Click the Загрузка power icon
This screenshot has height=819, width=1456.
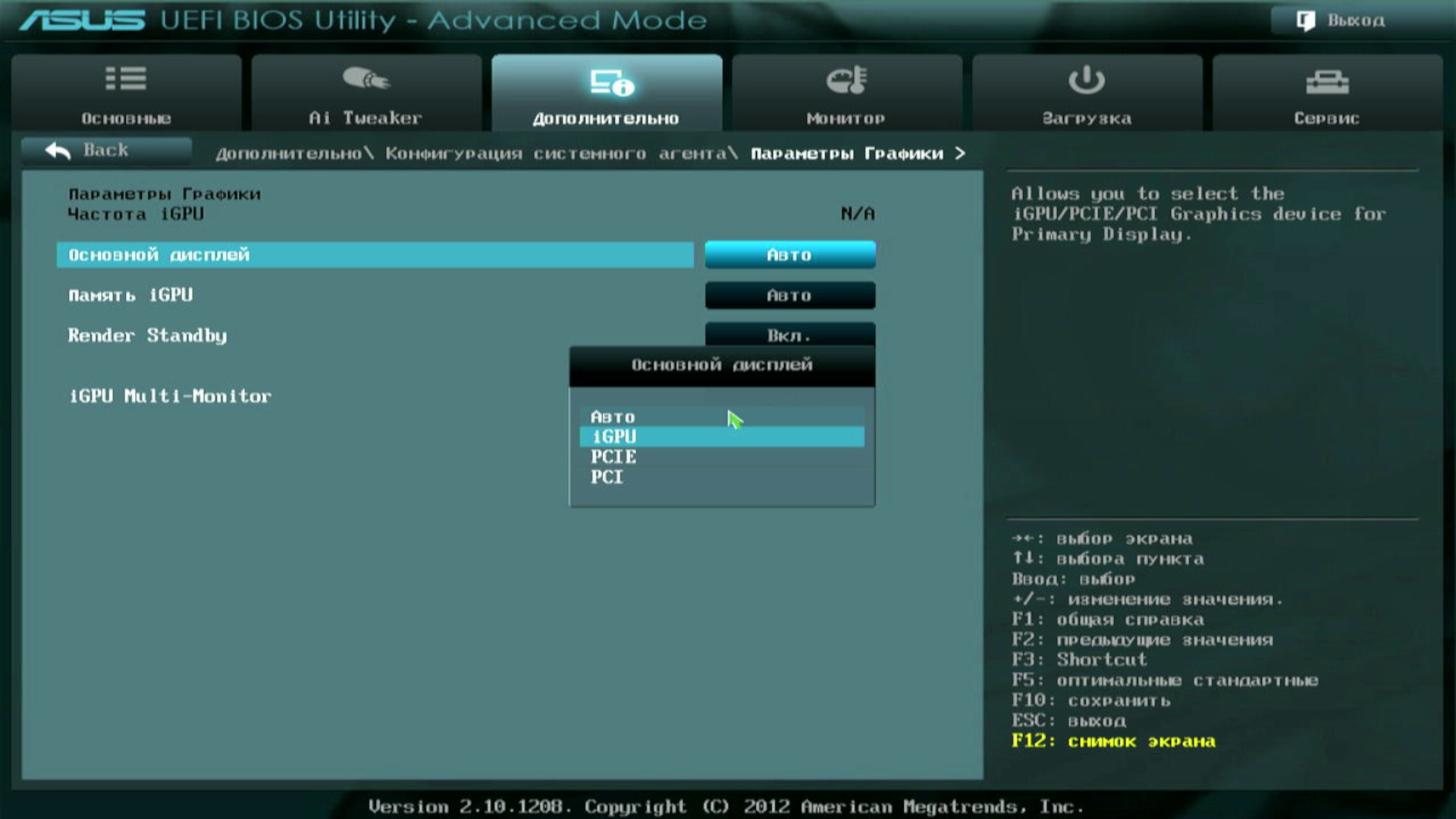pos(1086,80)
